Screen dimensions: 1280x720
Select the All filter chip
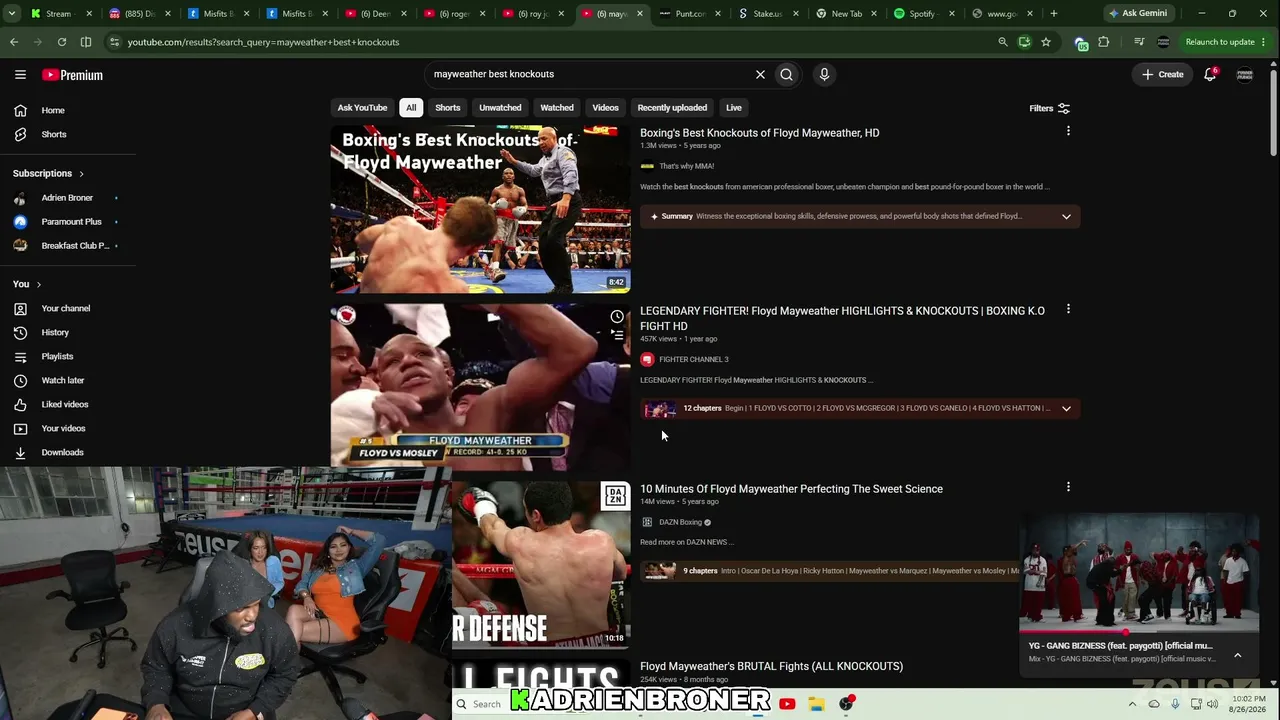click(411, 108)
